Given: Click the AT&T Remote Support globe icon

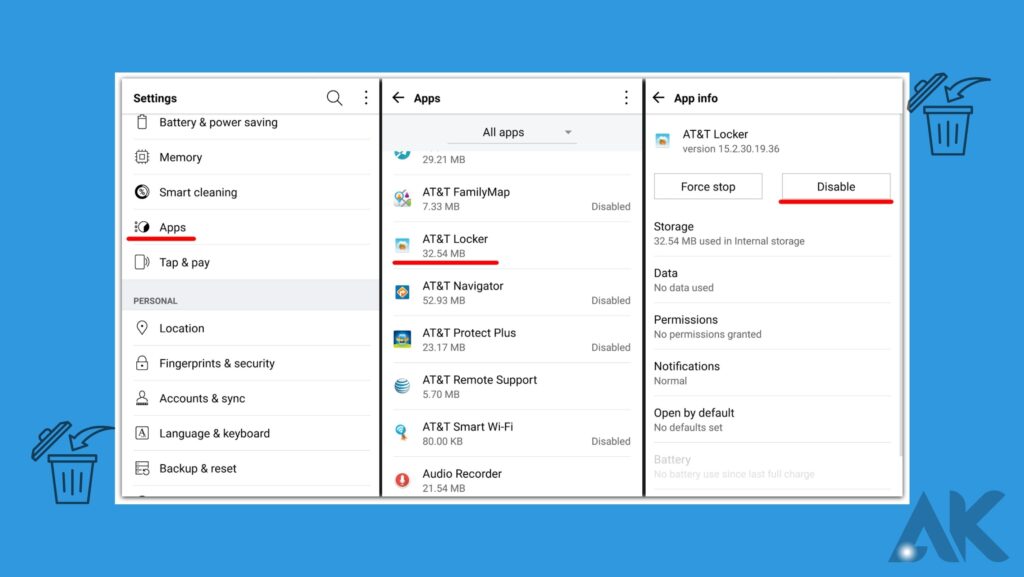Looking at the screenshot, I should (x=402, y=386).
